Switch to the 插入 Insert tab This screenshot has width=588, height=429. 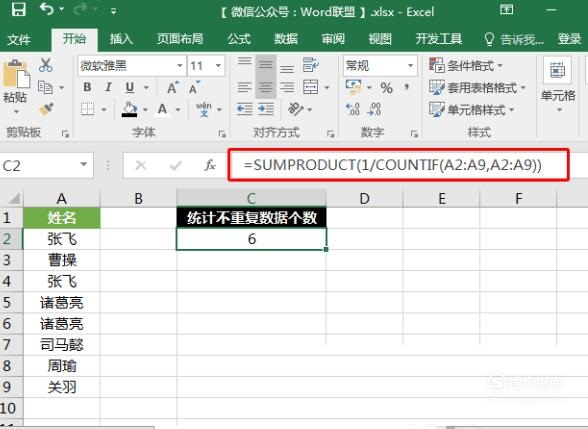tap(121, 39)
